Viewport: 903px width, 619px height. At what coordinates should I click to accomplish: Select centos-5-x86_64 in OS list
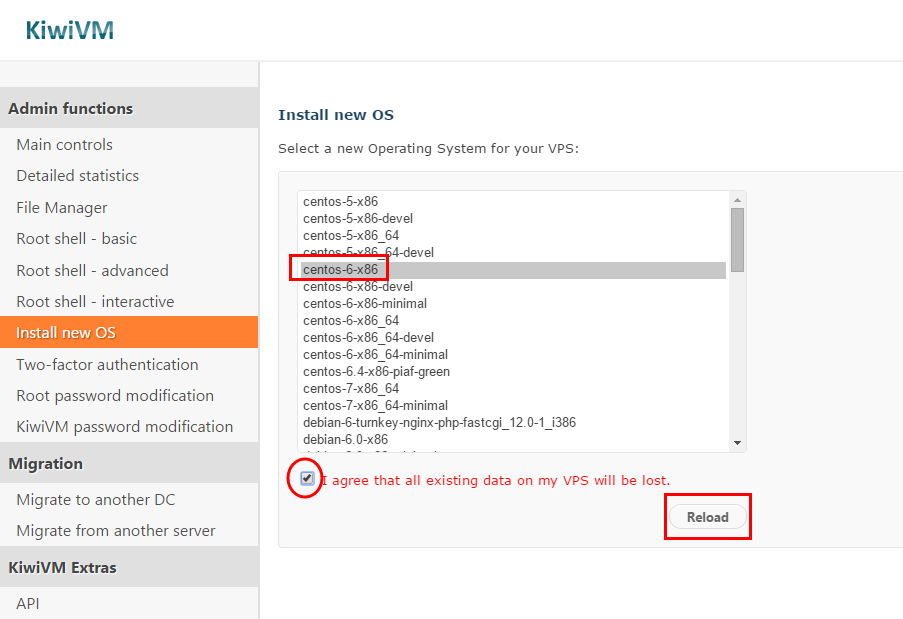[513, 236]
